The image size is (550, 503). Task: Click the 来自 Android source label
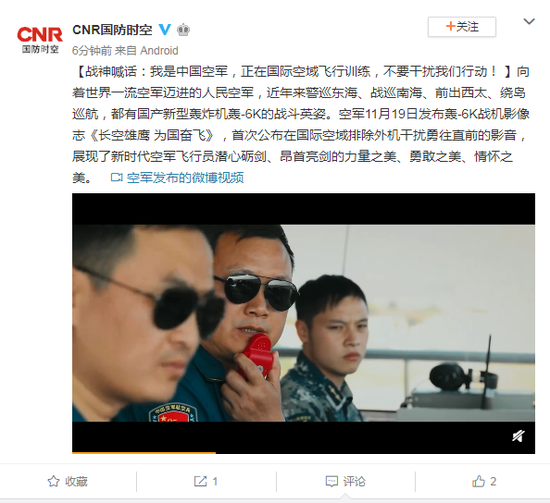147,51
